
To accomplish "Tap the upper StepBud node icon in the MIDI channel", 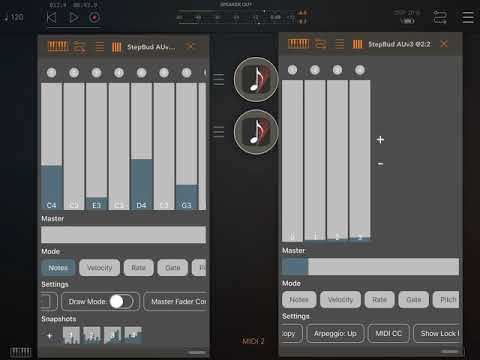I will (x=256, y=79).
